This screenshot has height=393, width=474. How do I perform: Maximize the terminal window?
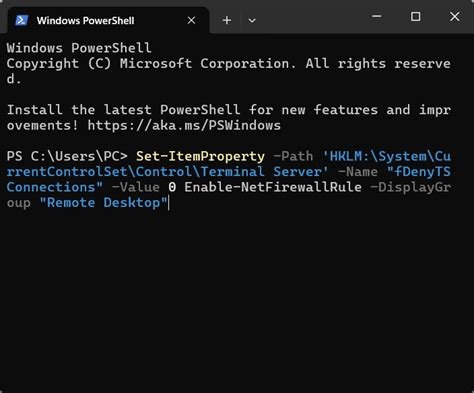pos(415,16)
